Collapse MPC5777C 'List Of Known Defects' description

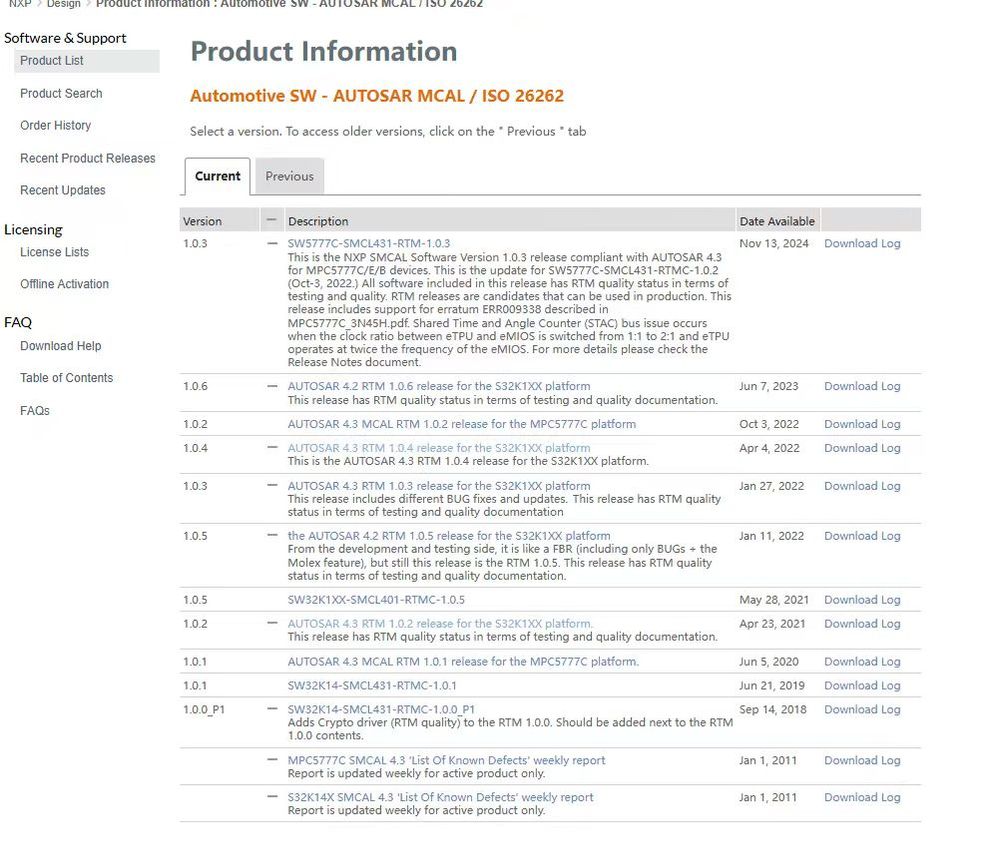tap(272, 760)
